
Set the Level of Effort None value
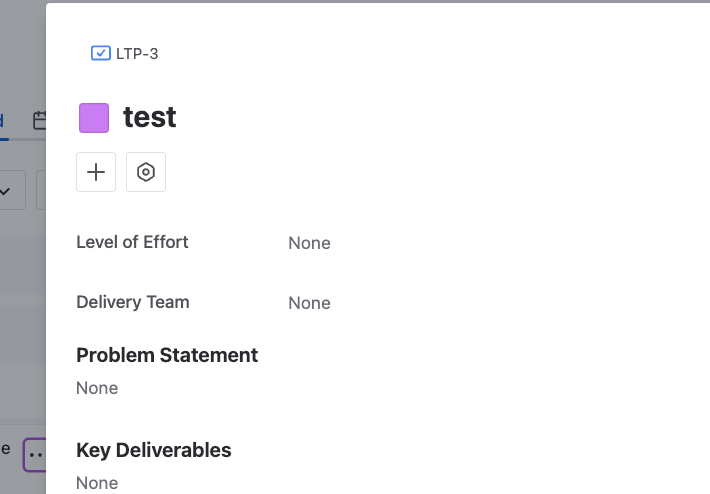(309, 243)
